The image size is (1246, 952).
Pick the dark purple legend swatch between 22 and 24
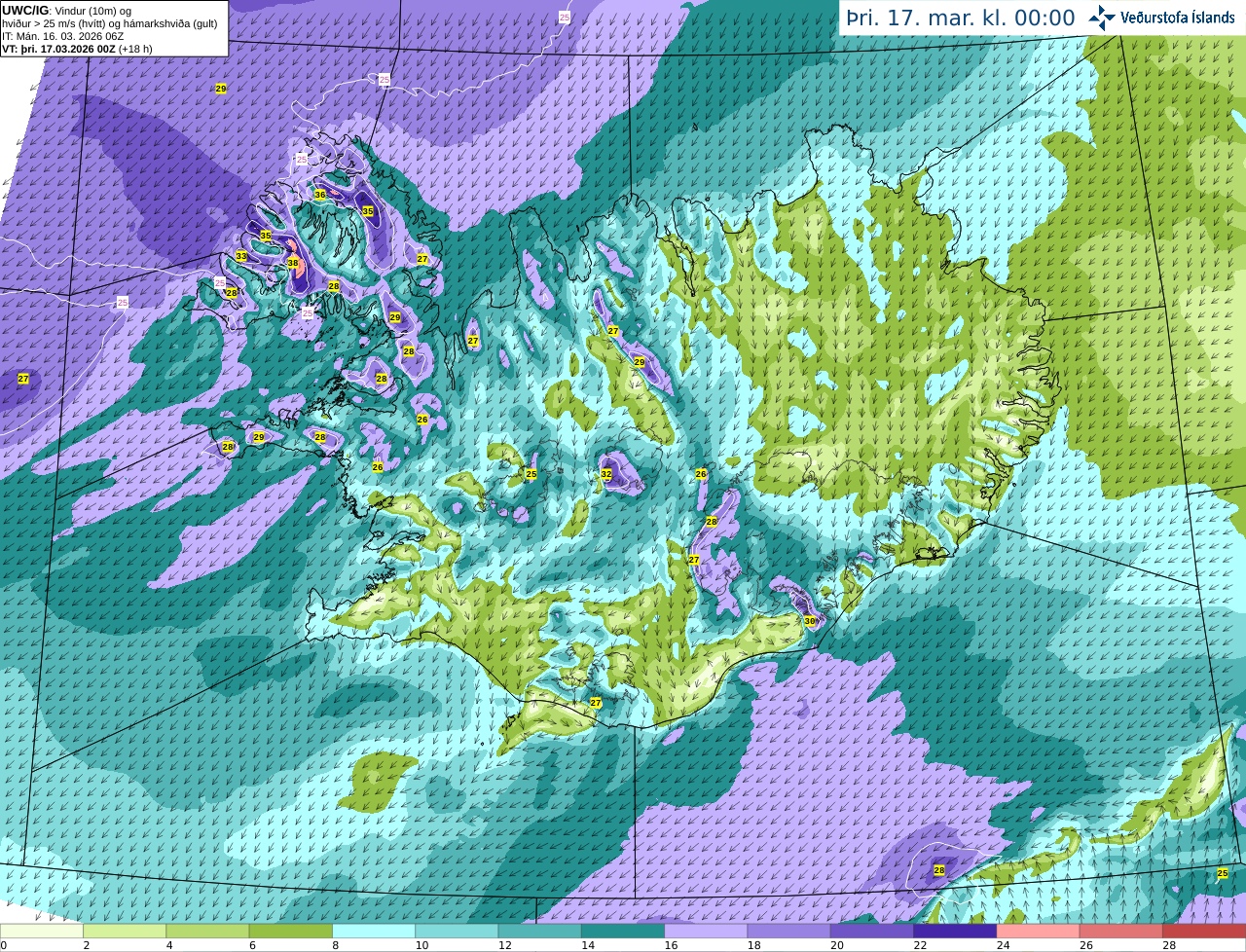pos(955,932)
